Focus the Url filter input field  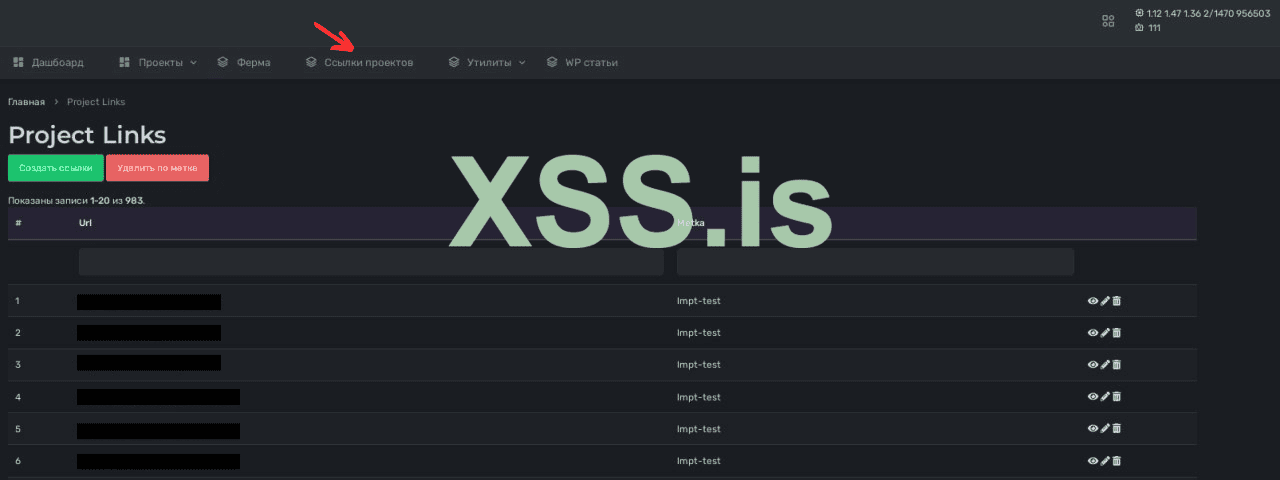tap(371, 262)
